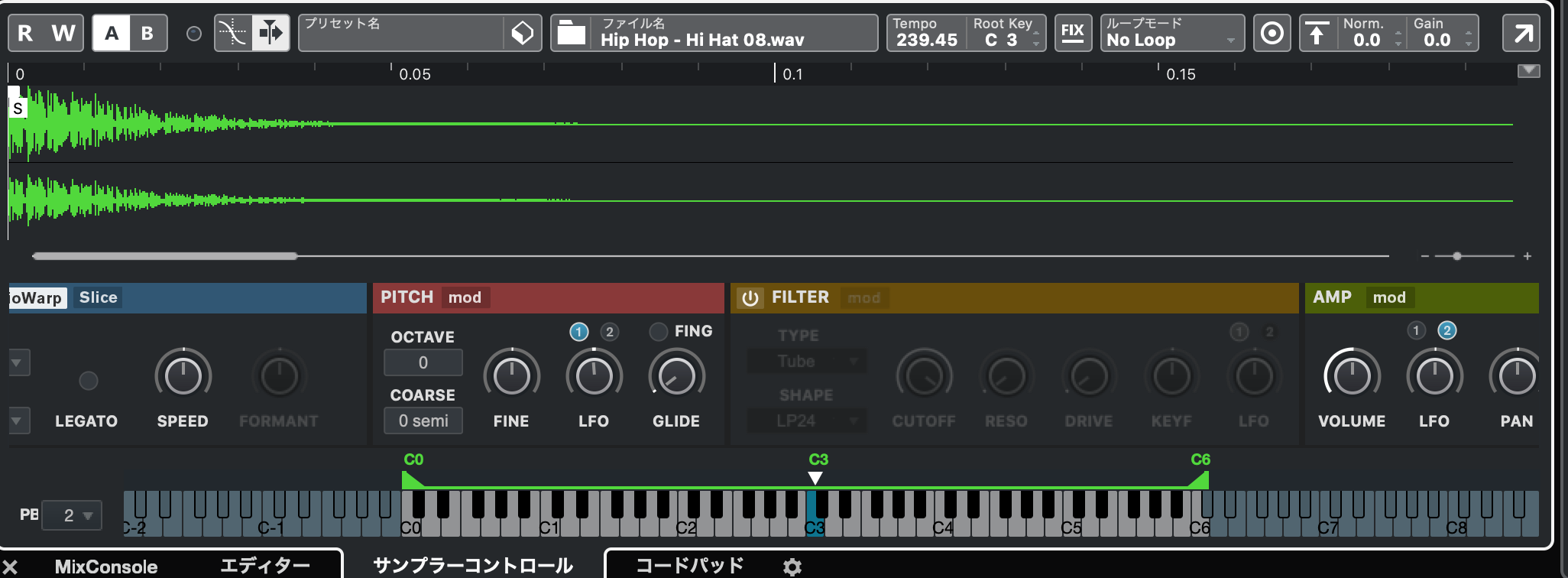The width and height of the screenshot is (1568, 578).
Task: Click the filter CUTOFF knob
Action: tap(924, 376)
